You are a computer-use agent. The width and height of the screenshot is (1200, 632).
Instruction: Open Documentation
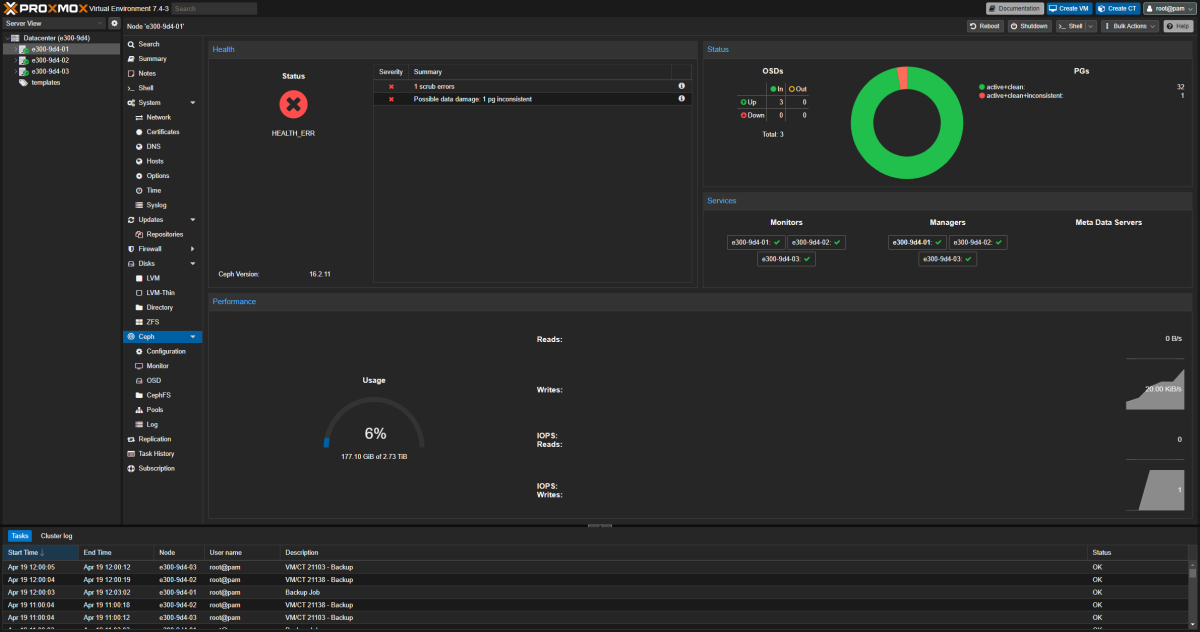coord(1015,8)
